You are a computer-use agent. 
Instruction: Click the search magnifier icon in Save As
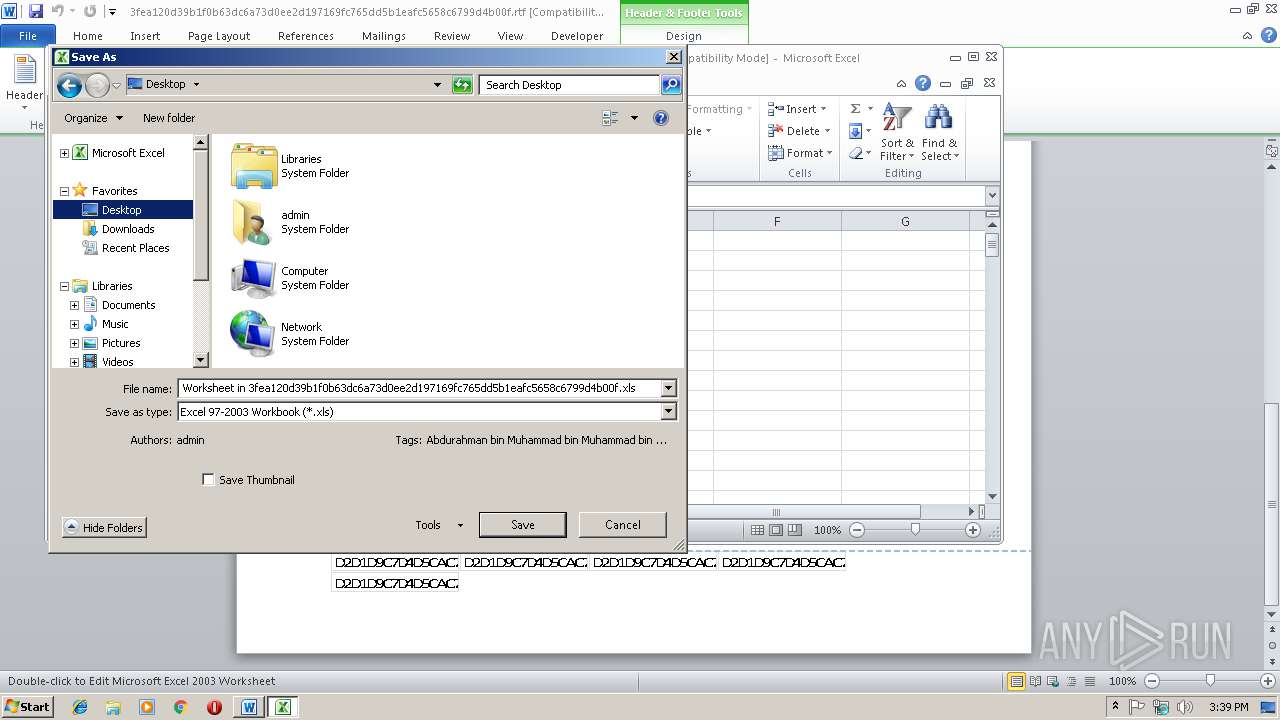[671, 85]
